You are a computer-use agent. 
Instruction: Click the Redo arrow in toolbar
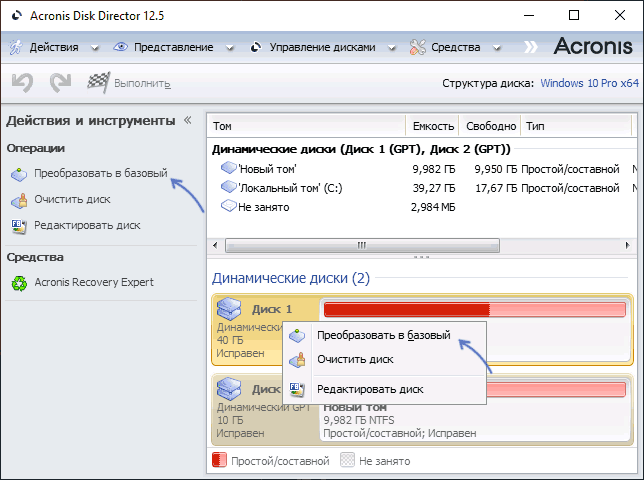point(60,83)
